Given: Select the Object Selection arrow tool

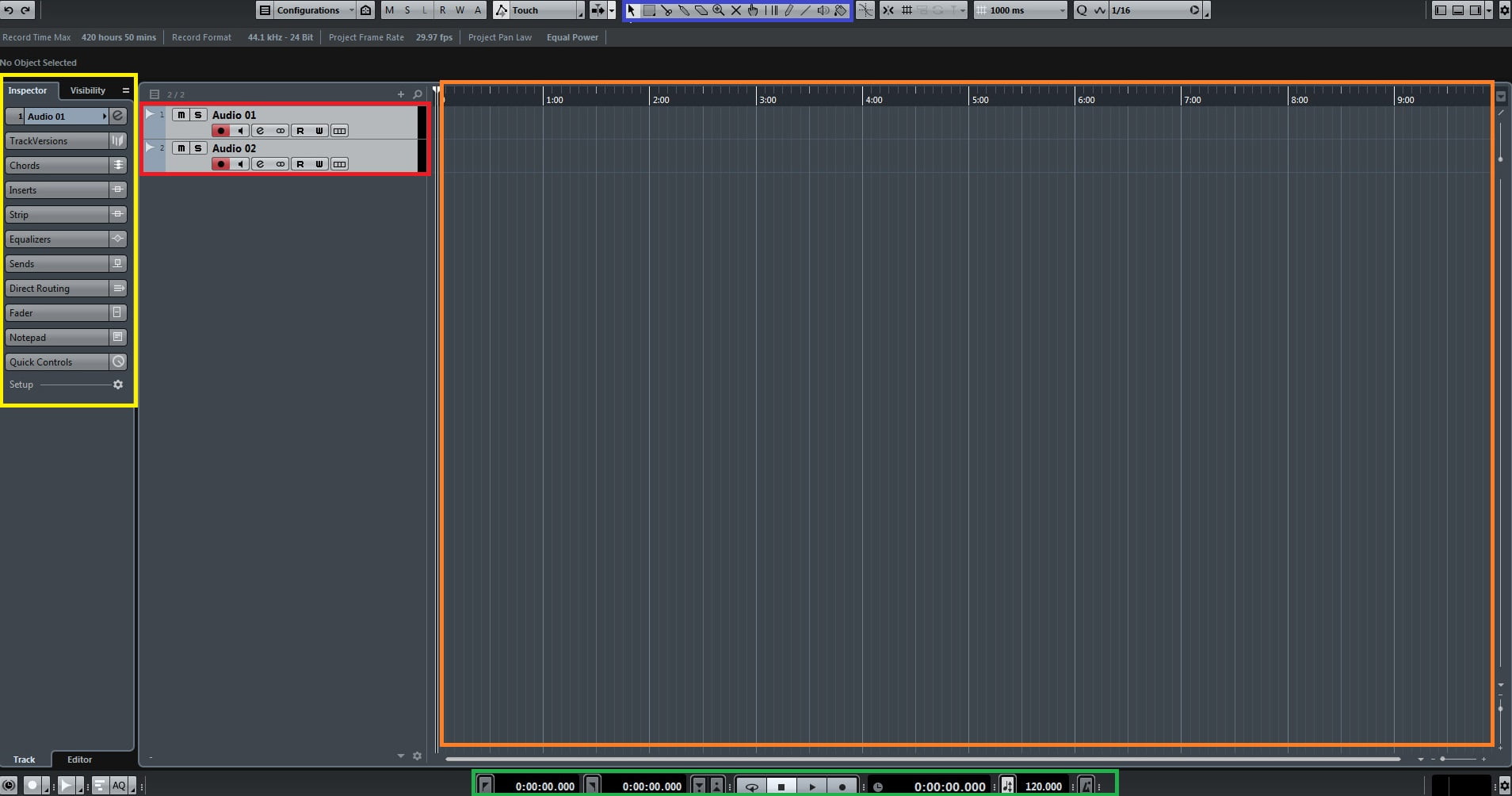Looking at the screenshot, I should (x=632, y=10).
